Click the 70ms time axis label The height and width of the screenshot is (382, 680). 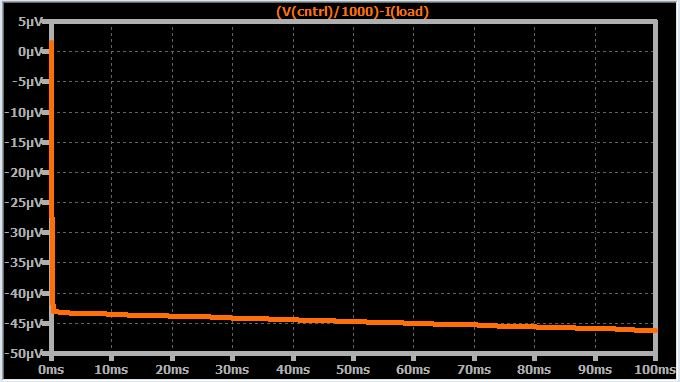pos(474,370)
